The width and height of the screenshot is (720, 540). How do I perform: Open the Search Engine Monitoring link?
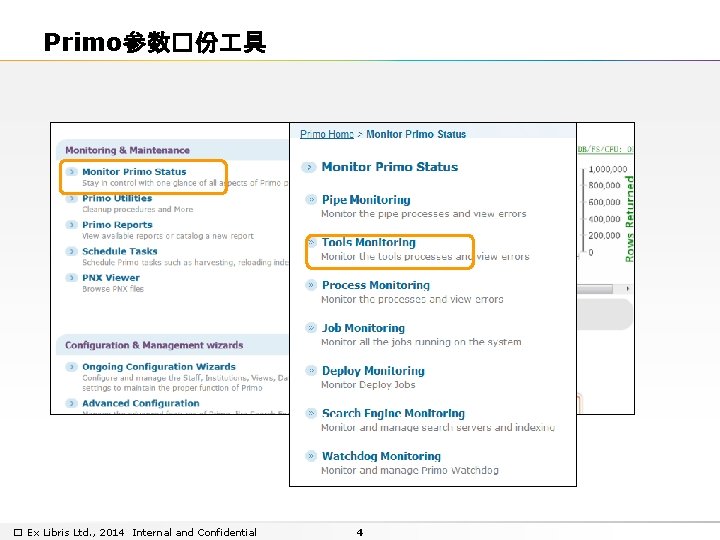tap(393, 413)
